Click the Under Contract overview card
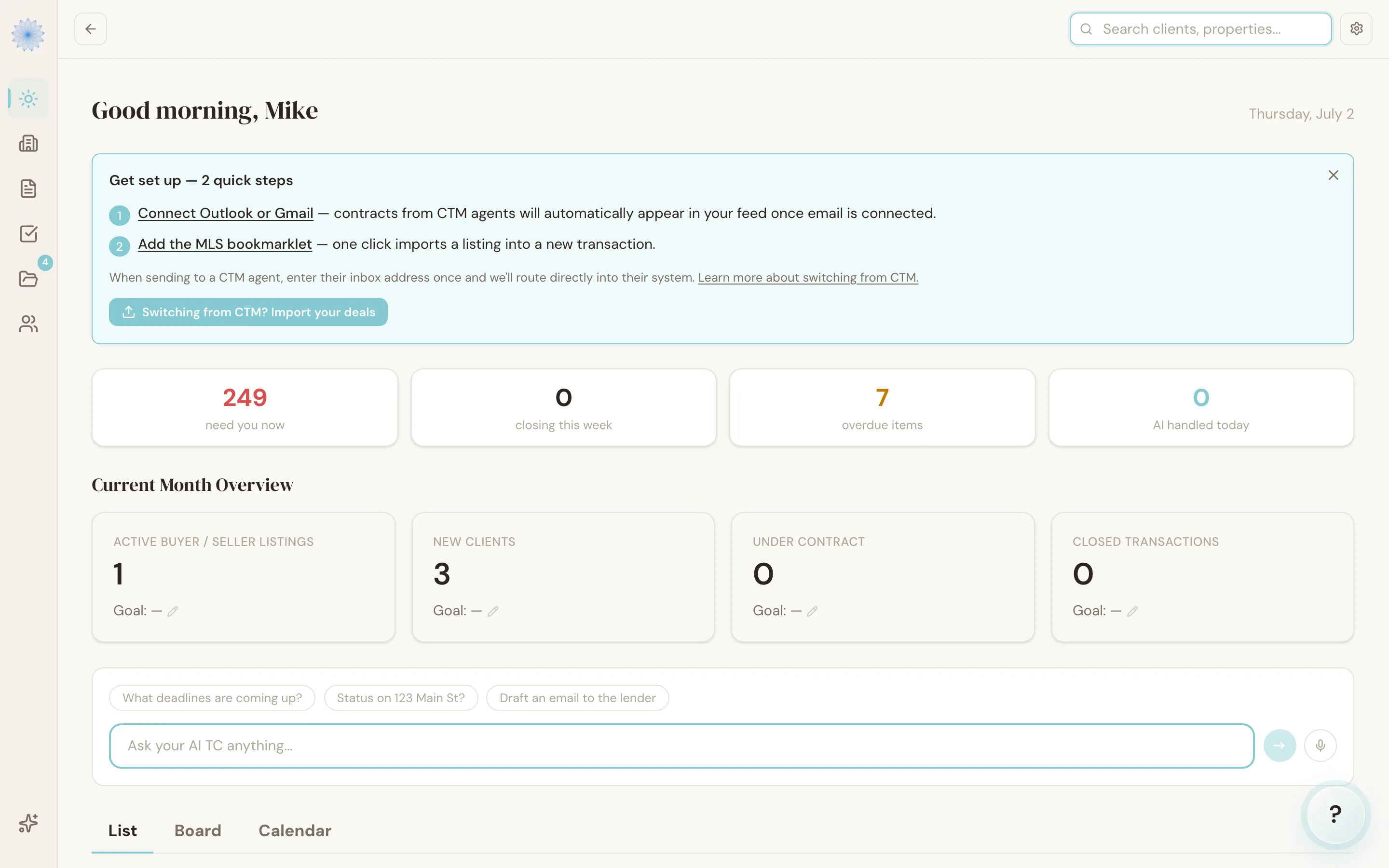The height and width of the screenshot is (868, 1389). 883,577
